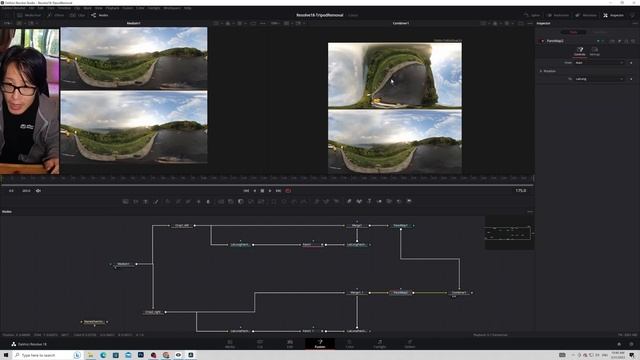Play the composition in reverse
This screenshot has height=360, width=640.
tap(255, 191)
